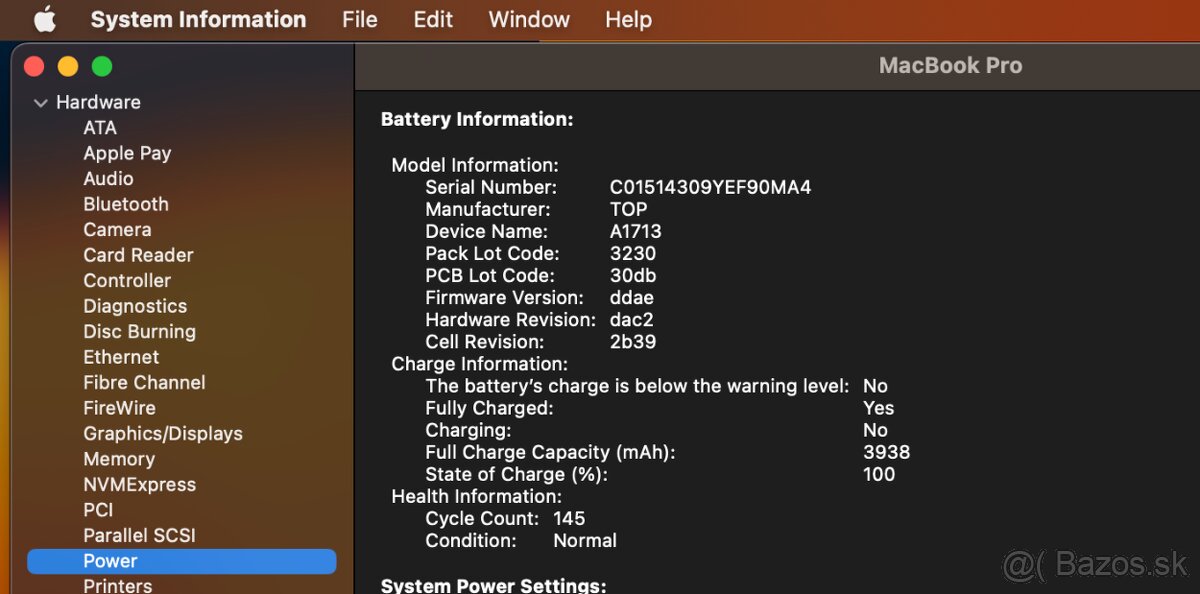This screenshot has height=594, width=1200.
Task: Select Bluetooth in the Hardware list
Action: (125, 204)
